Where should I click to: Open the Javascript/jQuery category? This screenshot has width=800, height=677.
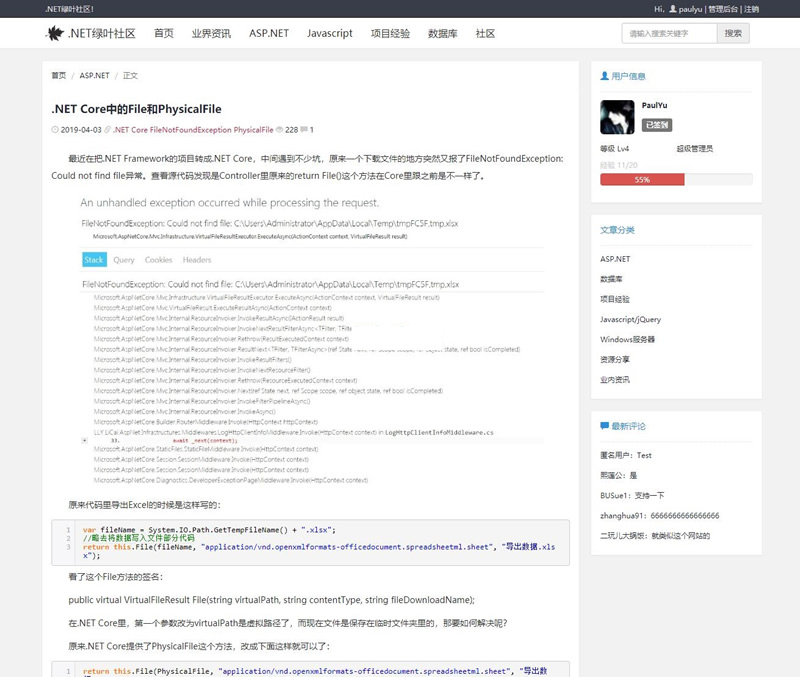(631, 319)
